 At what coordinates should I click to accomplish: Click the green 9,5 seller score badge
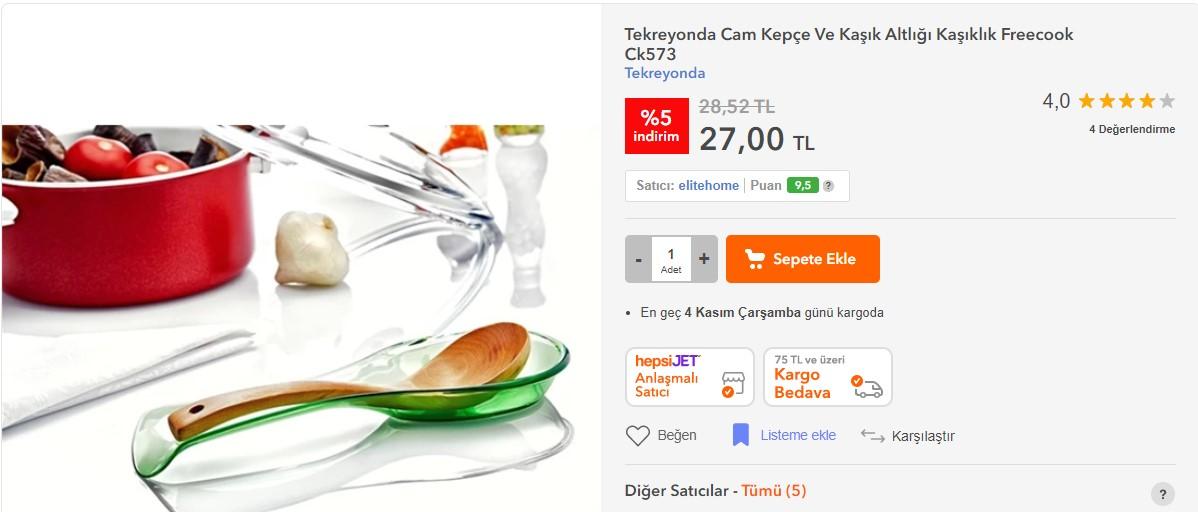802,186
